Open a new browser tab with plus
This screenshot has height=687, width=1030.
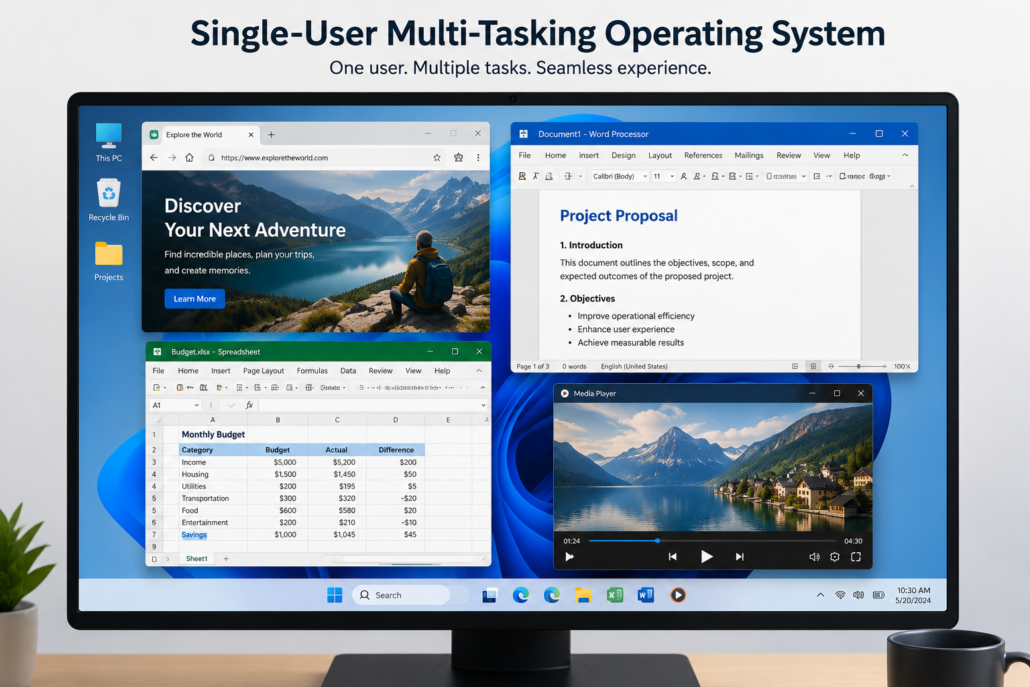pyautogui.click(x=271, y=135)
